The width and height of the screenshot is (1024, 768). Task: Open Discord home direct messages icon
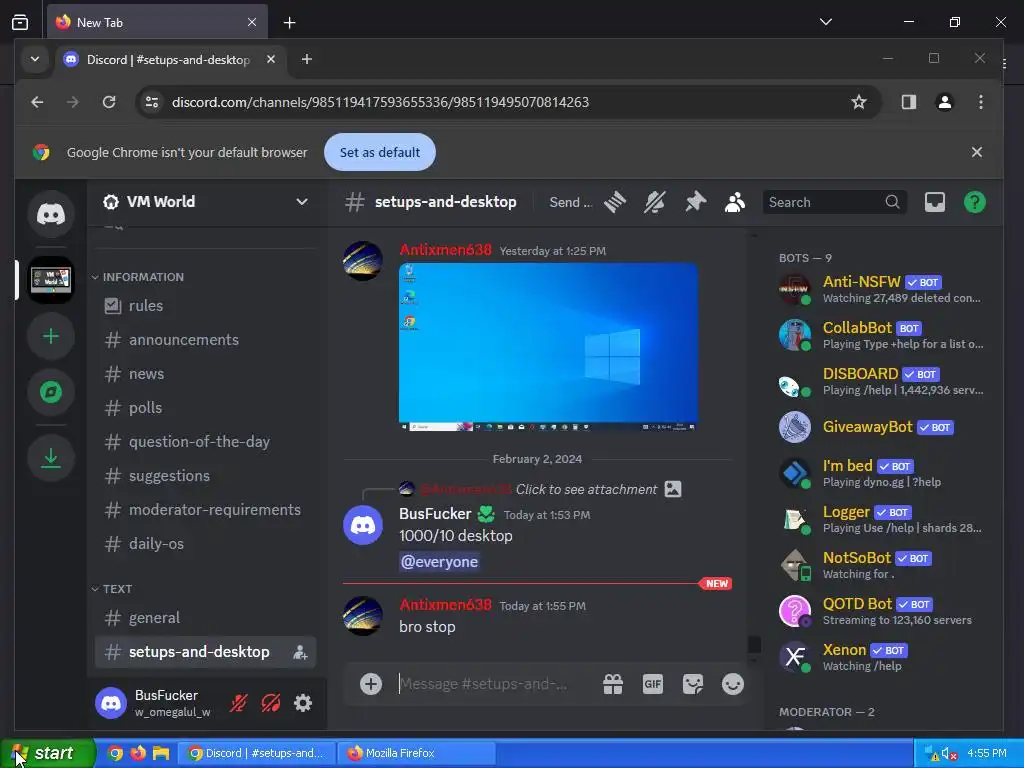(x=51, y=214)
